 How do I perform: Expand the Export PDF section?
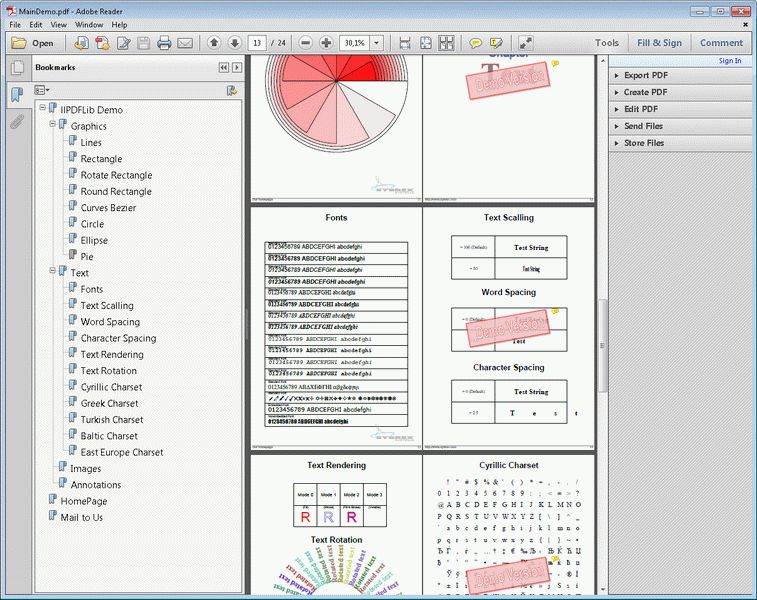pyautogui.click(x=680, y=75)
